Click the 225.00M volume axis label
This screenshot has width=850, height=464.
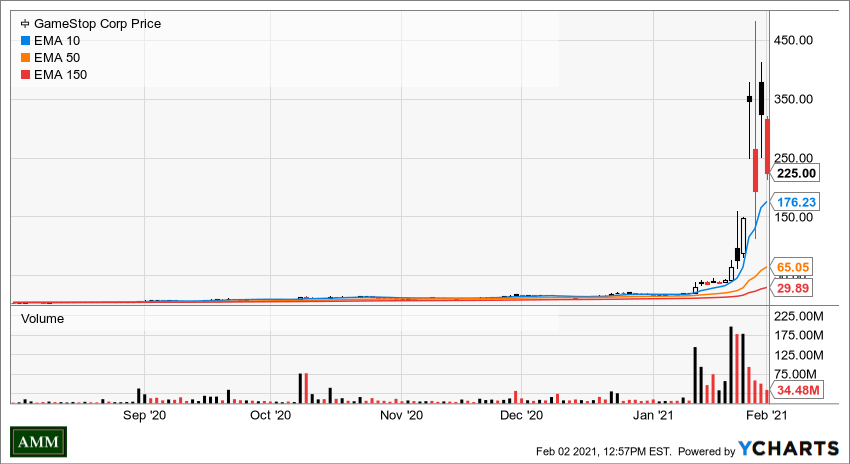pos(799,316)
